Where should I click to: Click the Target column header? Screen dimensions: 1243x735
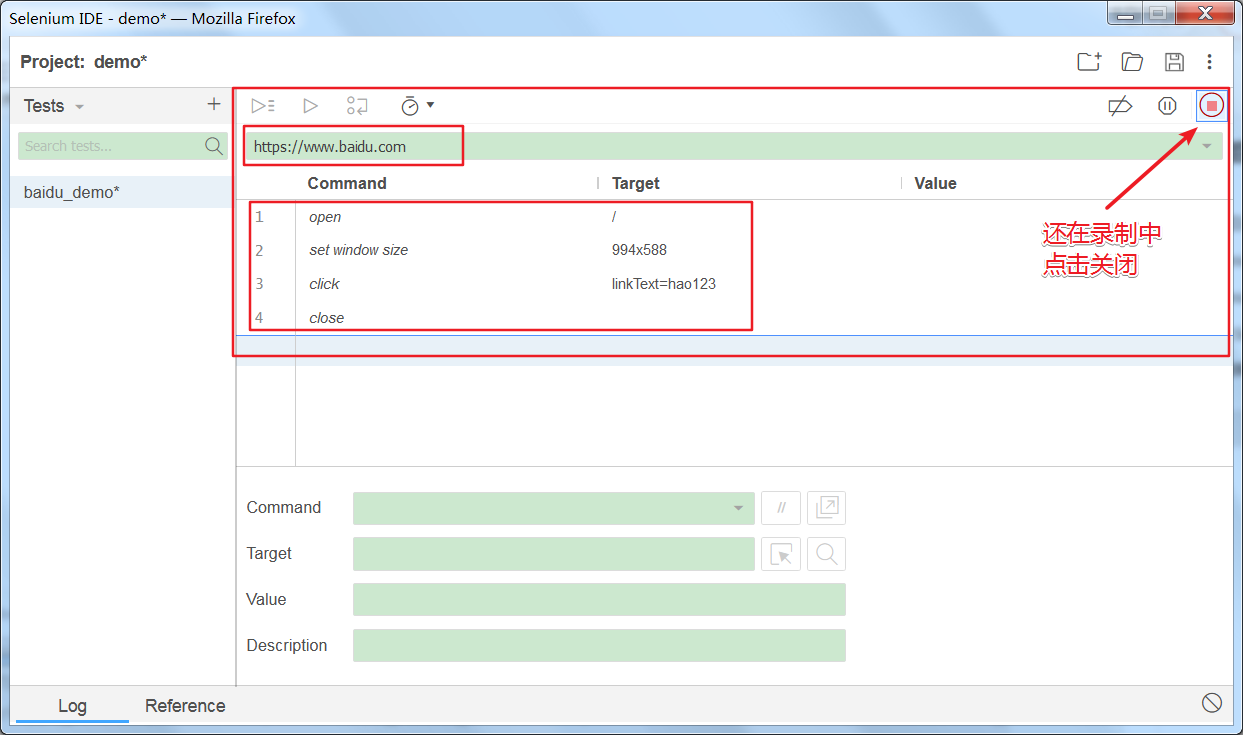tap(636, 183)
